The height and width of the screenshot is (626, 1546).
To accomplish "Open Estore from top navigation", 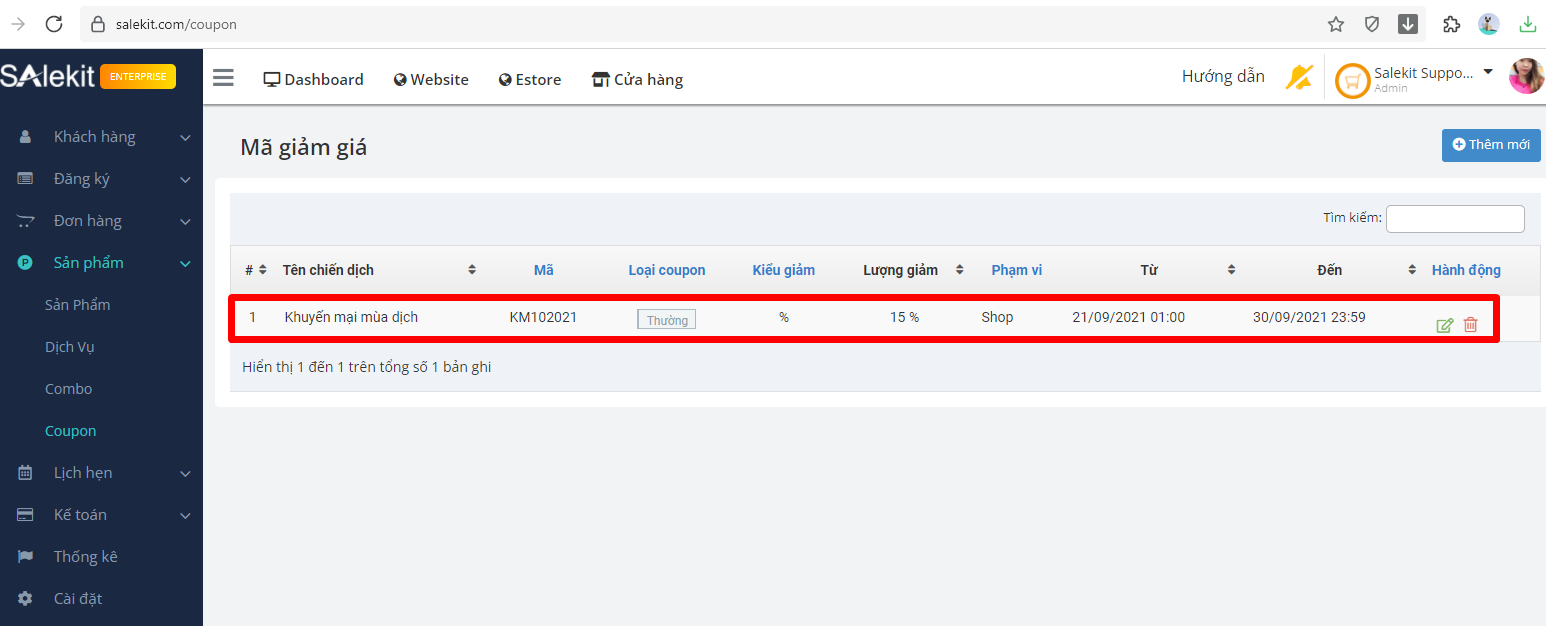I will (x=530, y=79).
